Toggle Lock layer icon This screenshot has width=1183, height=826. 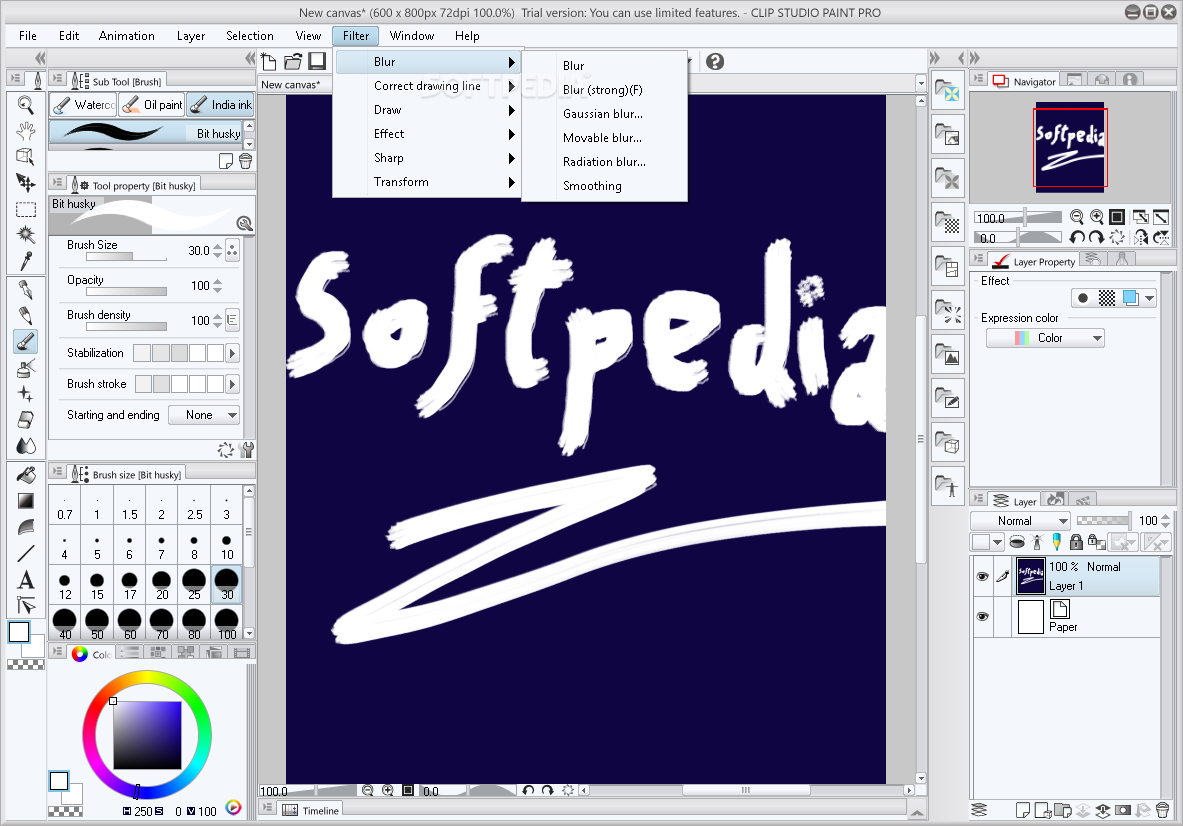pyautogui.click(x=1077, y=542)
